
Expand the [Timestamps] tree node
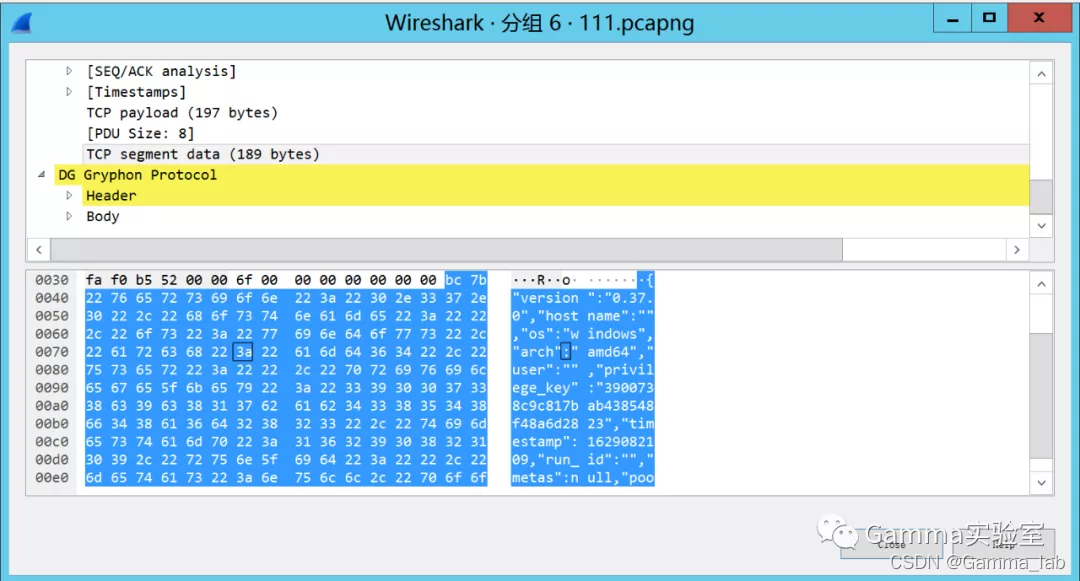point(69,92)
